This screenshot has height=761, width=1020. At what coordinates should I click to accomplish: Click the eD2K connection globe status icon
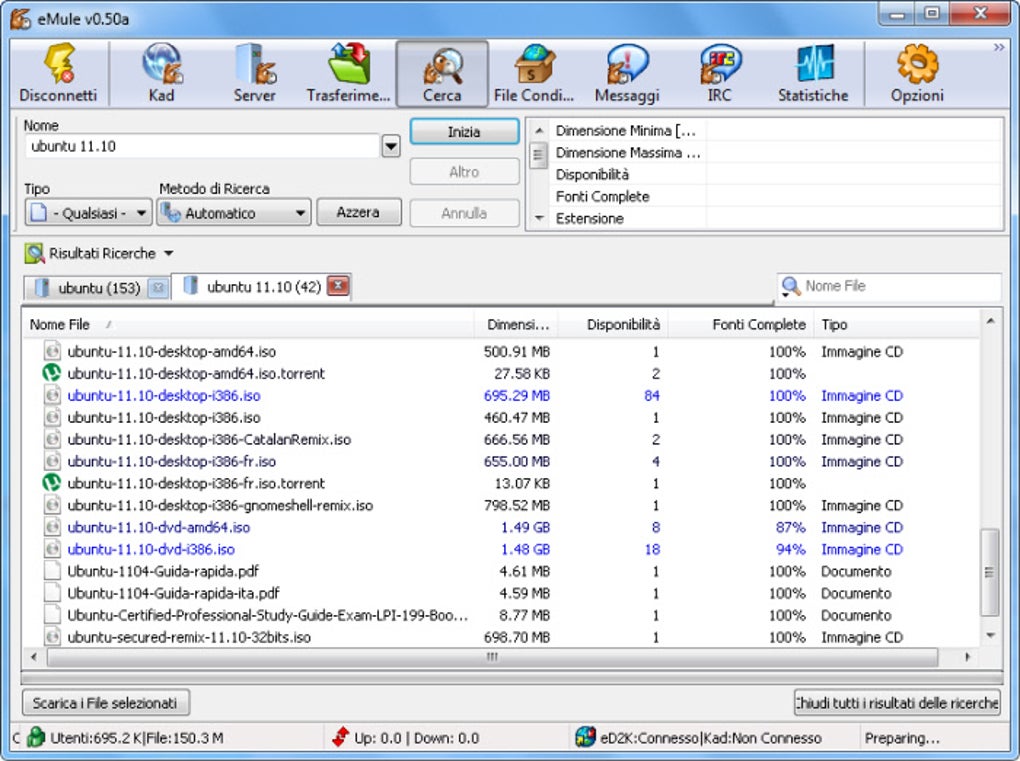(585, 738)
